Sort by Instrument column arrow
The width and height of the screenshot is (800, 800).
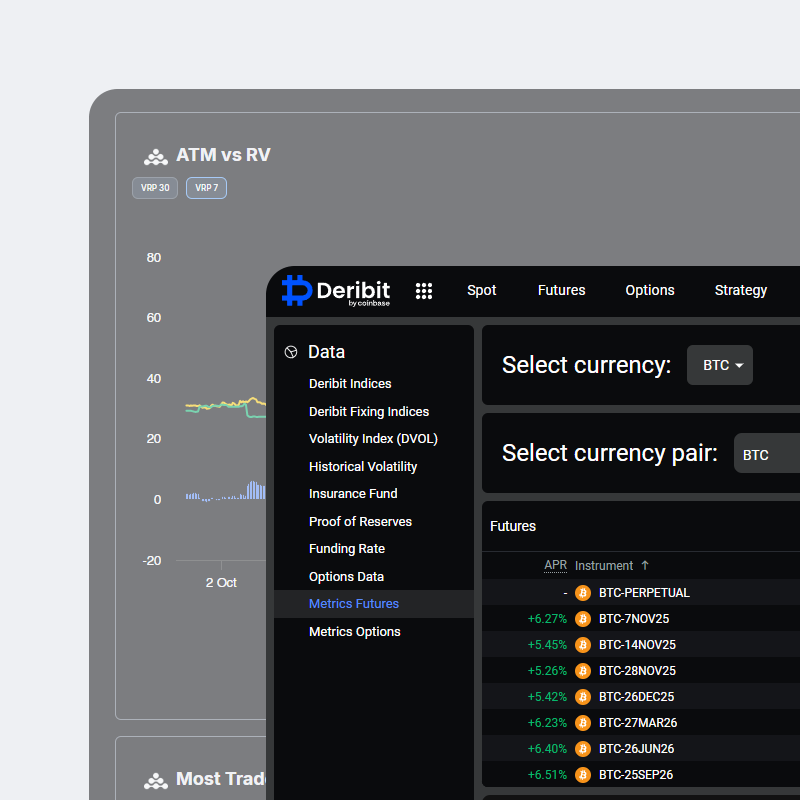click(645, 566)
